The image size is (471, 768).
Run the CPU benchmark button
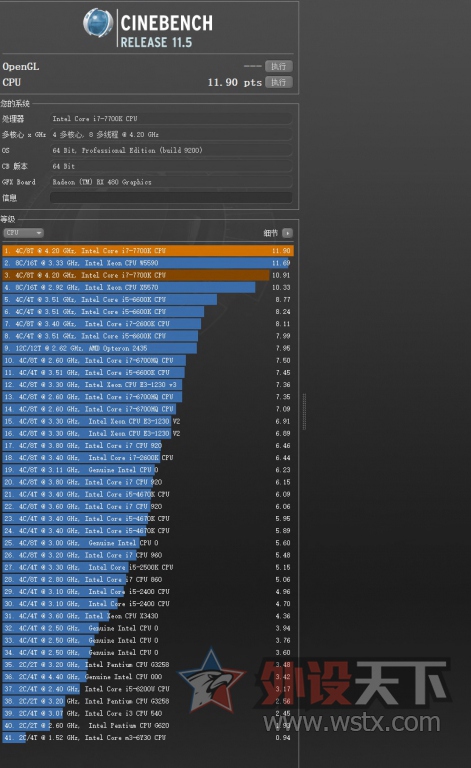pos(279,82)
